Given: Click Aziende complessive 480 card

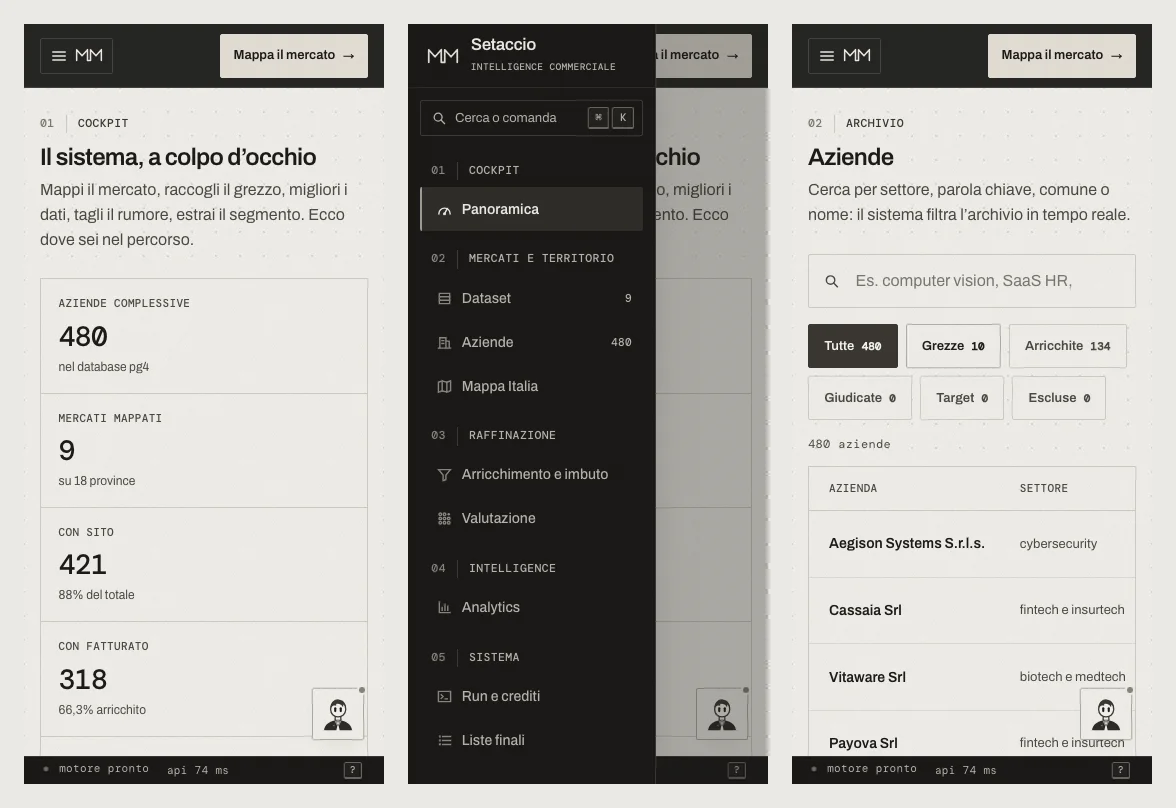Looking at the screenshot, I should pyautogui.click(x=204, y=336).
